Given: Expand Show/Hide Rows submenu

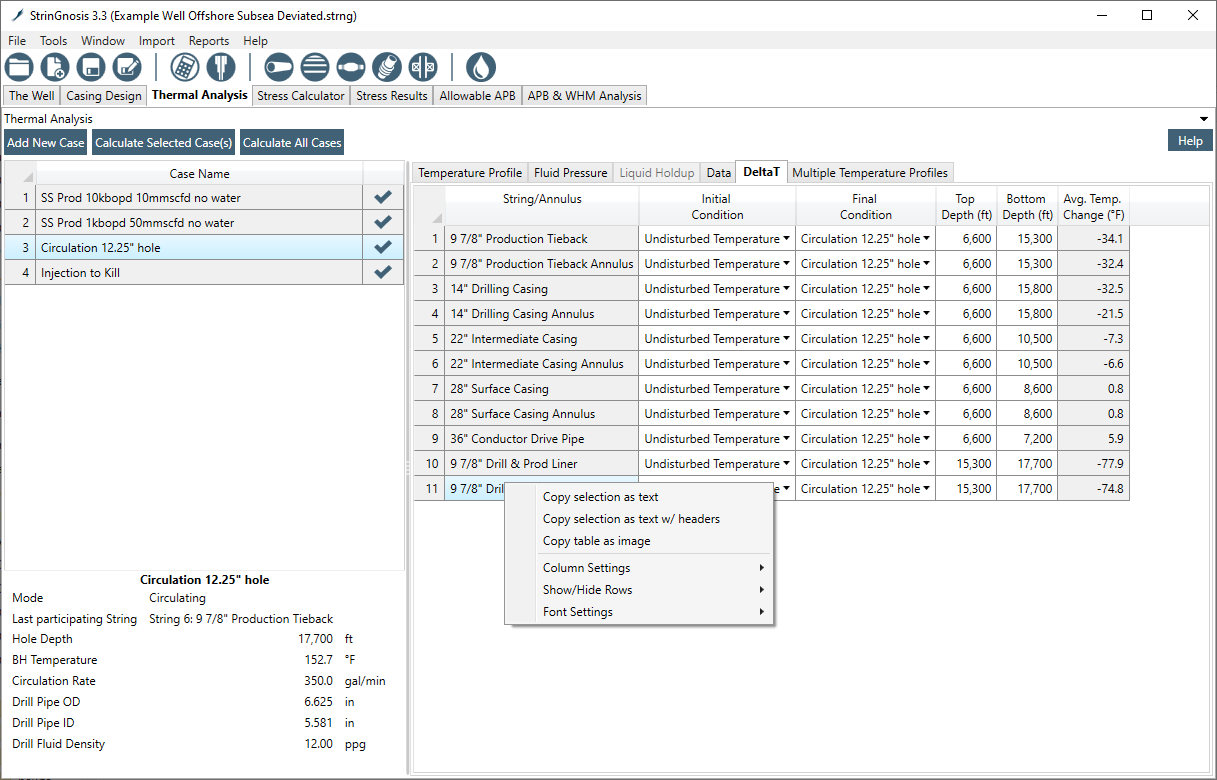Looking at the screenshot, I should (640, 590).
